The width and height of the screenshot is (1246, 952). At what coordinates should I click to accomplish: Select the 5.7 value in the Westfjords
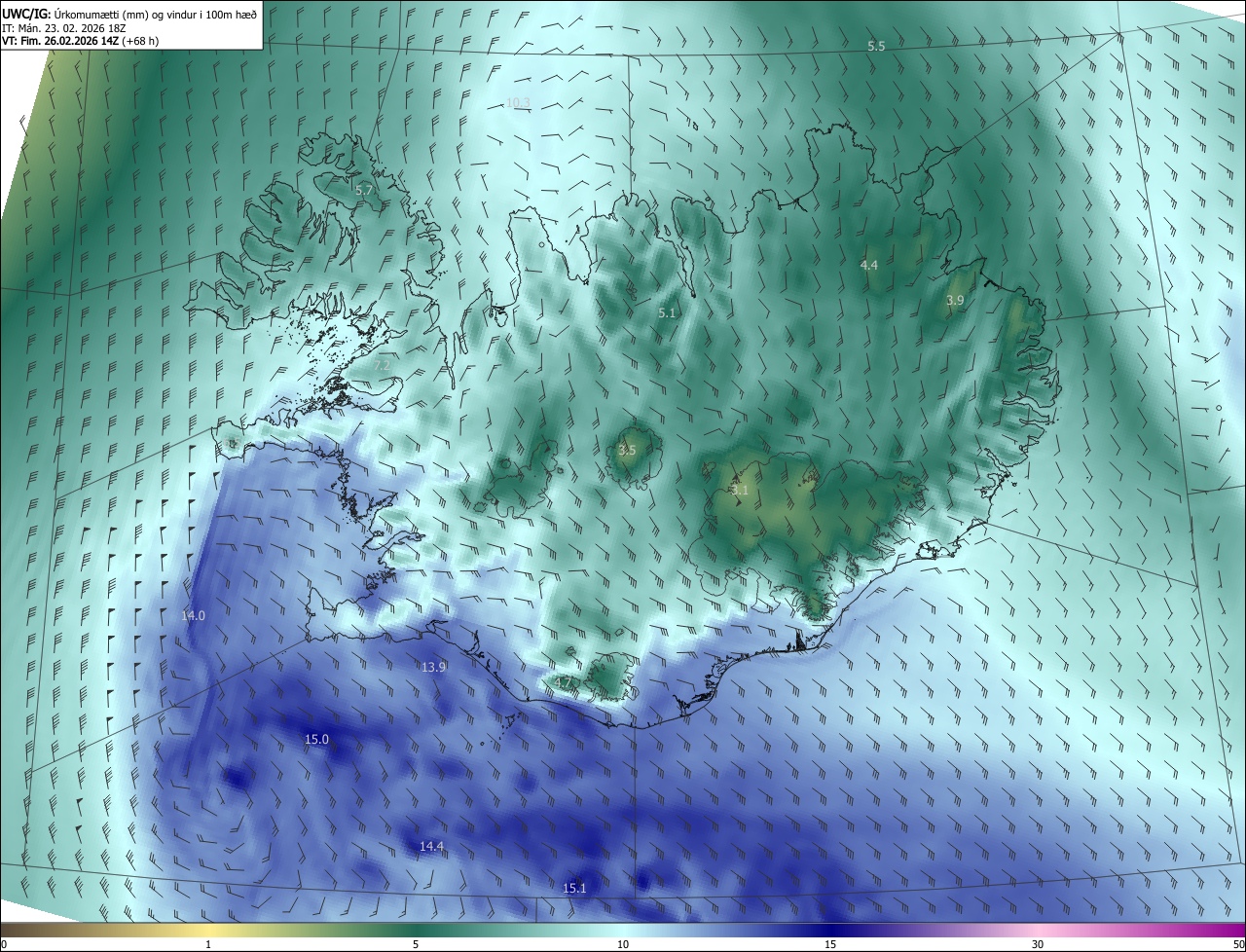(x=364, y=191)
